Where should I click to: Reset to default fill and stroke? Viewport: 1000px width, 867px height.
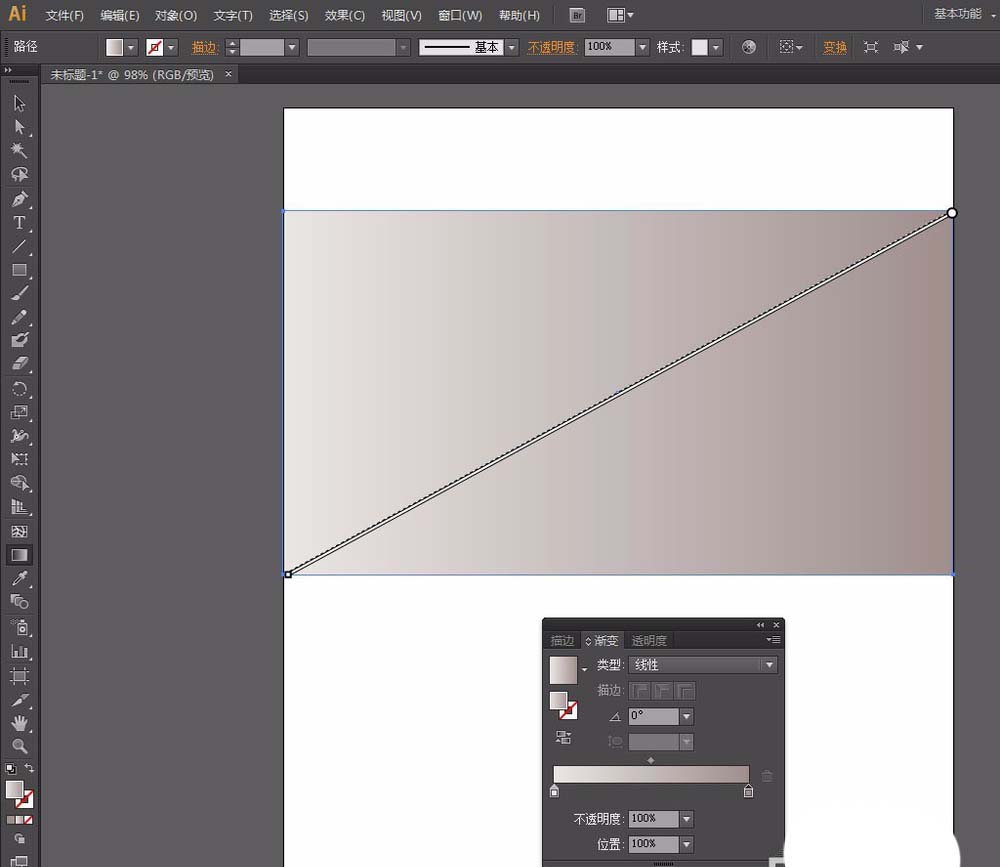click(10, 769)
